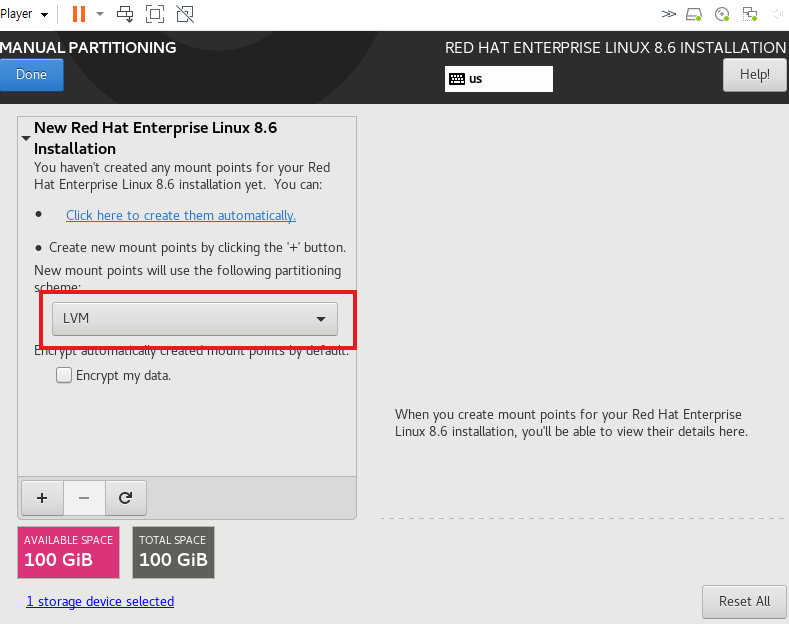Click the double chevron expand devices icon
Screen dimensions: 789x624
[x=668, y=14]
